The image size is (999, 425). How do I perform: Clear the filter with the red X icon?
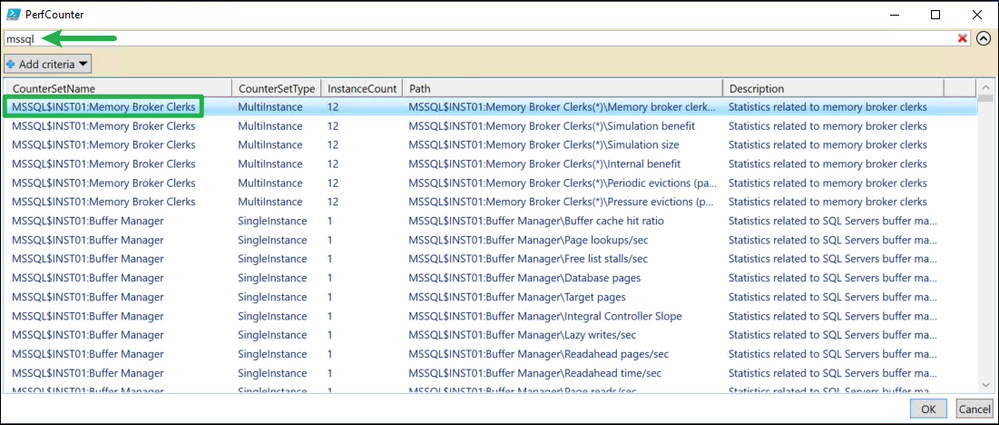tap(962, 39)
